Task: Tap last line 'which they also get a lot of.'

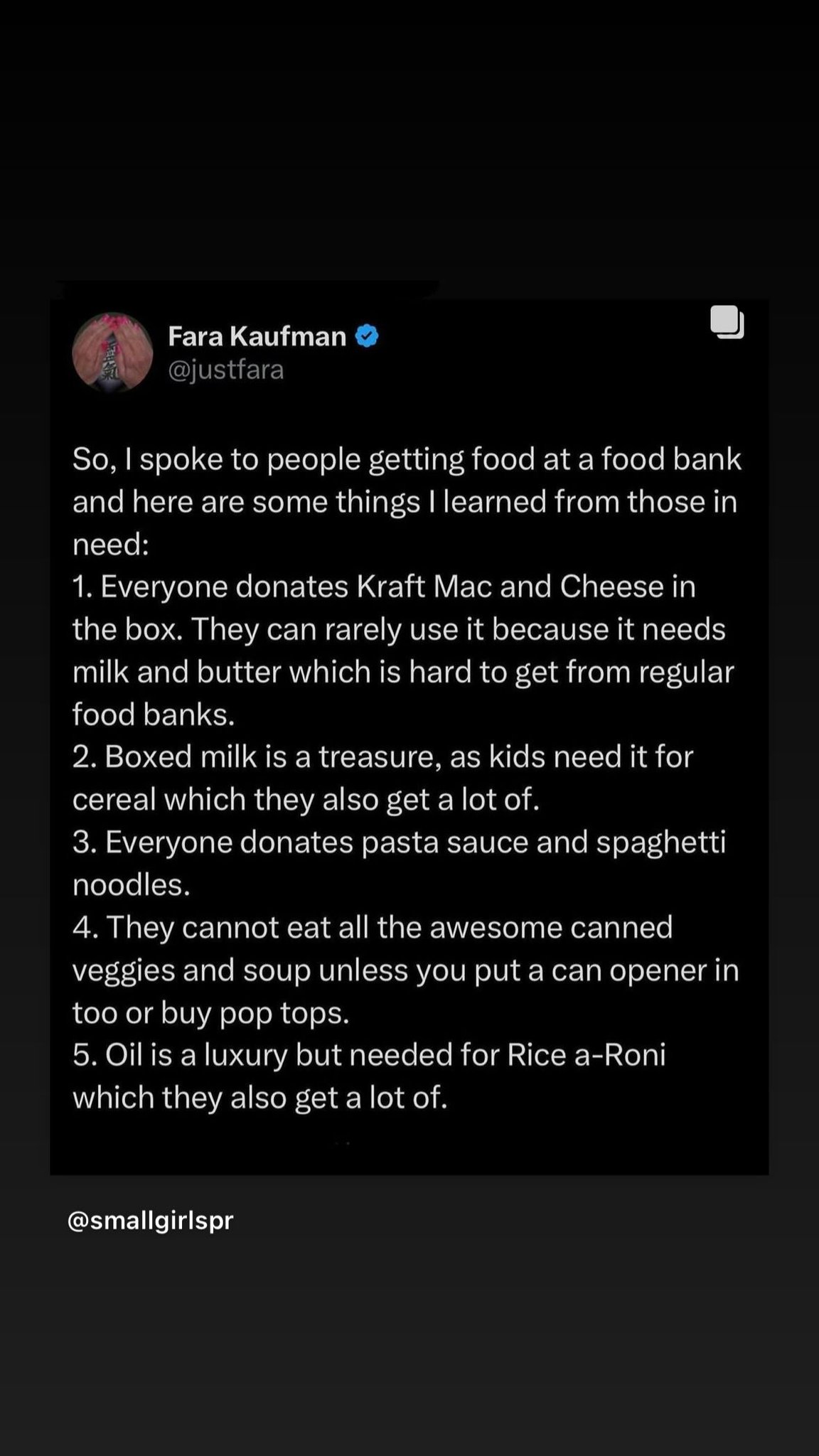Action: [x=260, y=1098]
